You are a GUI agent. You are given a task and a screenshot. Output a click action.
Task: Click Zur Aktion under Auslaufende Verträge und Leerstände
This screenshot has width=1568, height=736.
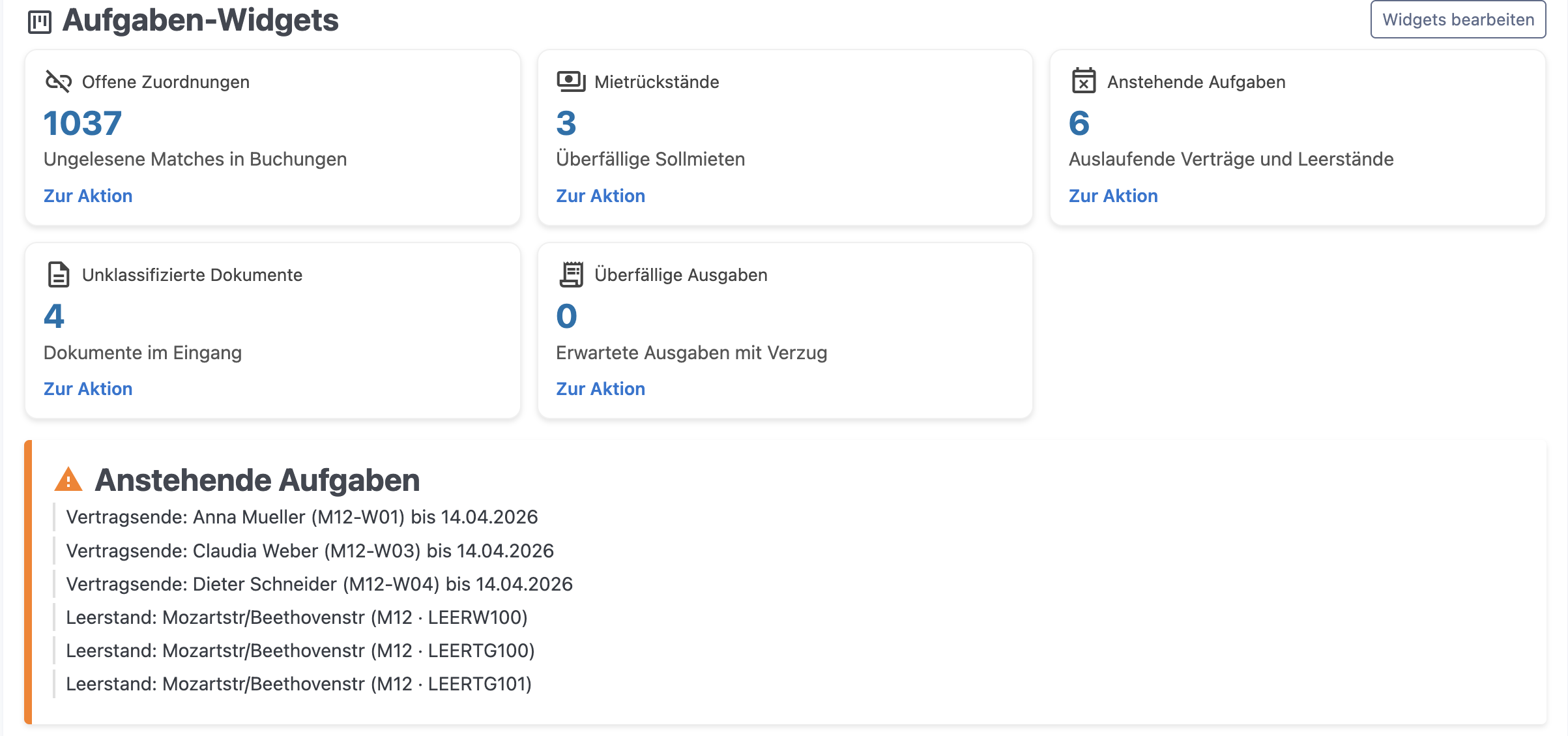point(1113,196)
